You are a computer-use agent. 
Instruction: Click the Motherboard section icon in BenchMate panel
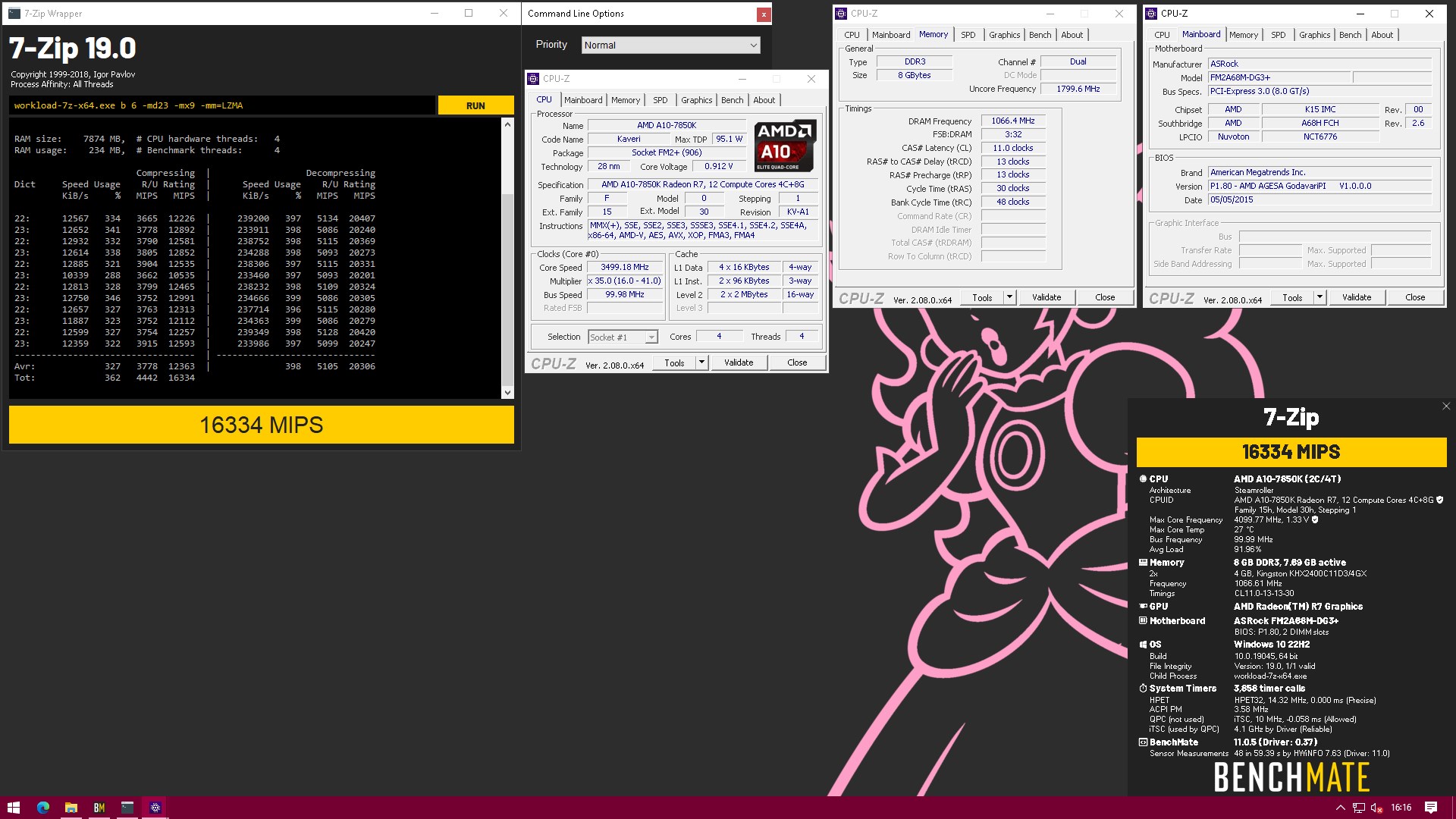(1143, 620)
